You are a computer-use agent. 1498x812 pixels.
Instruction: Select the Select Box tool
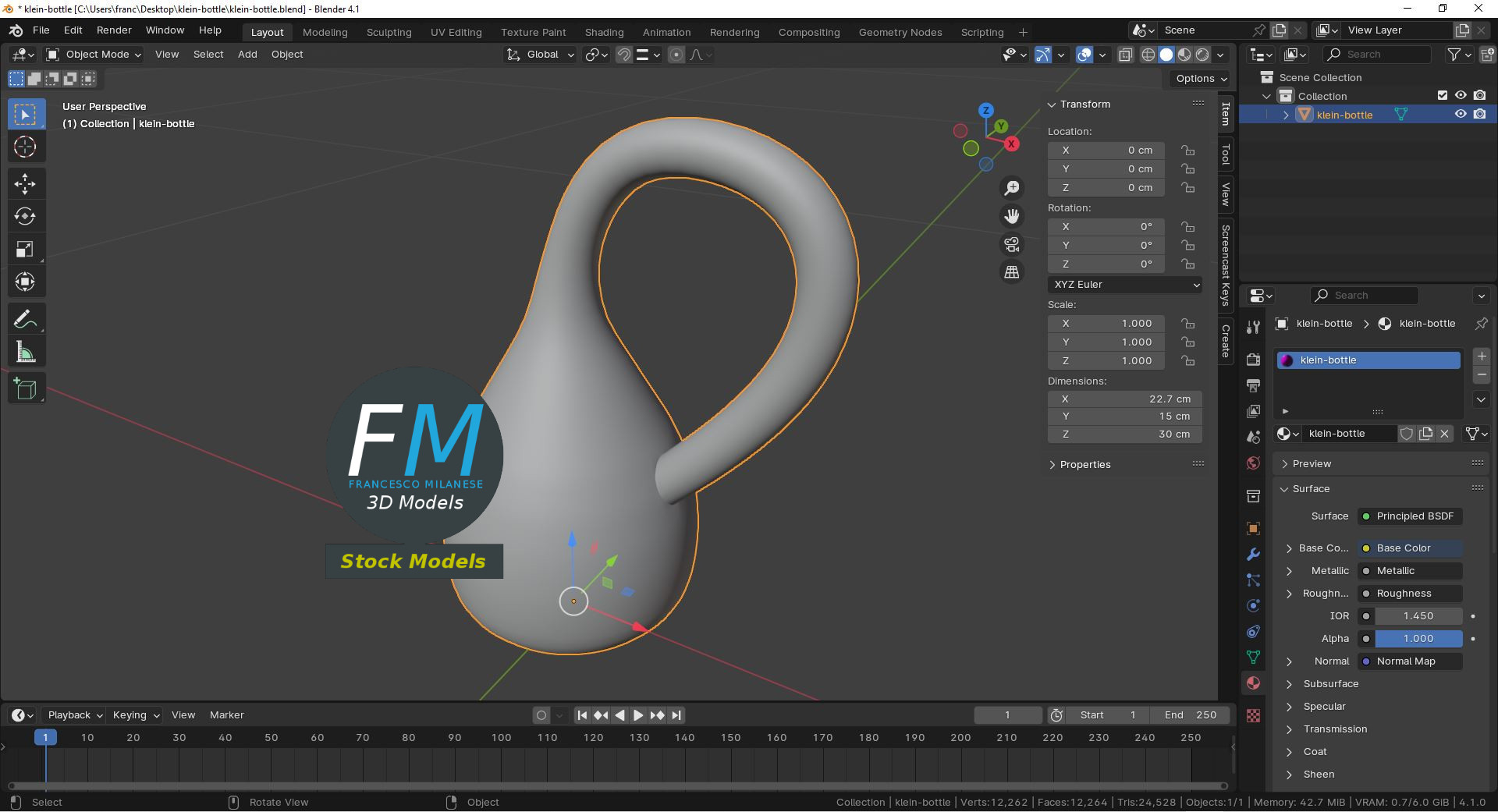point(25,115)
